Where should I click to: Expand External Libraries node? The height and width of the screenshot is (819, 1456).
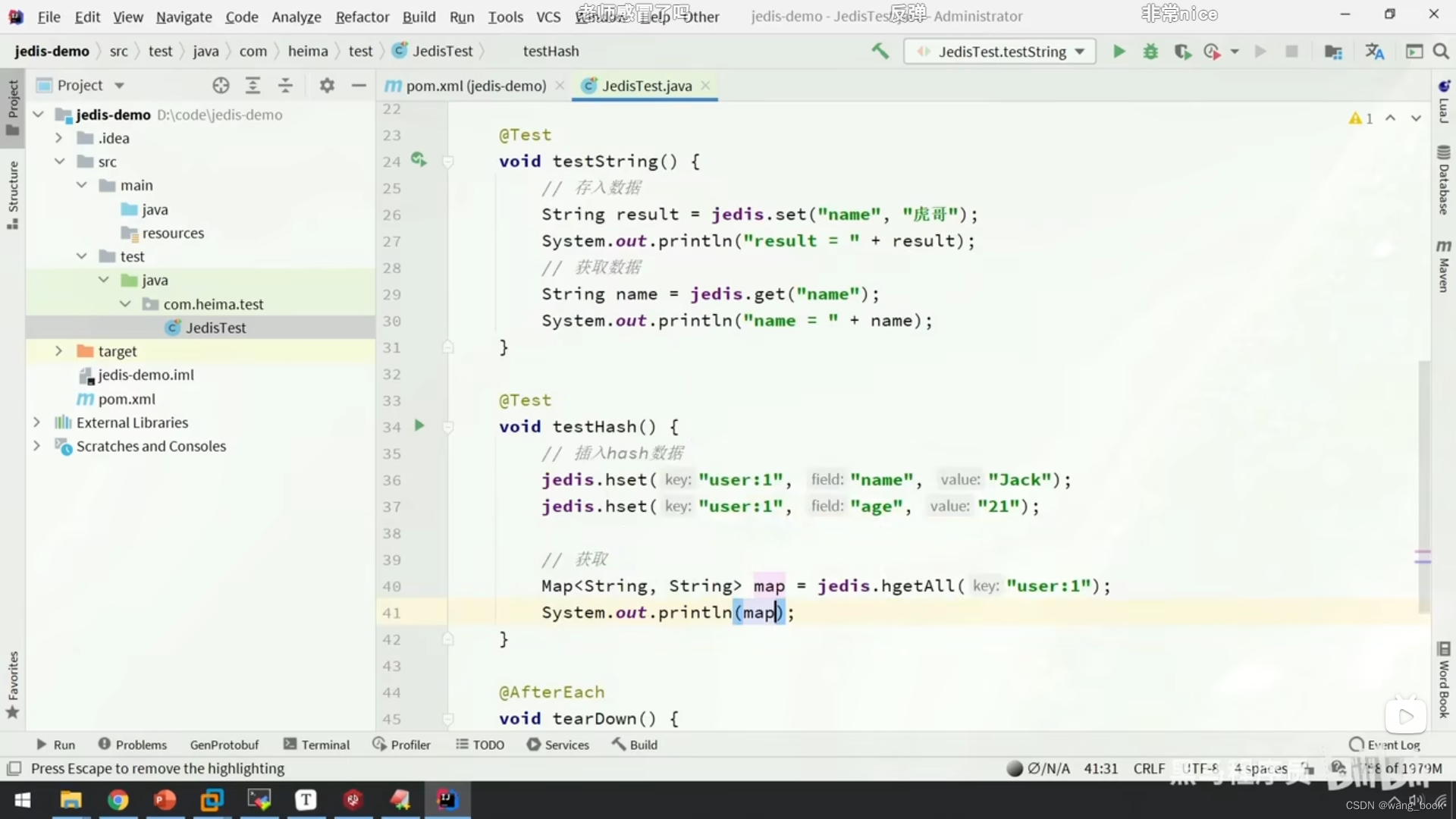coord(36,422)
